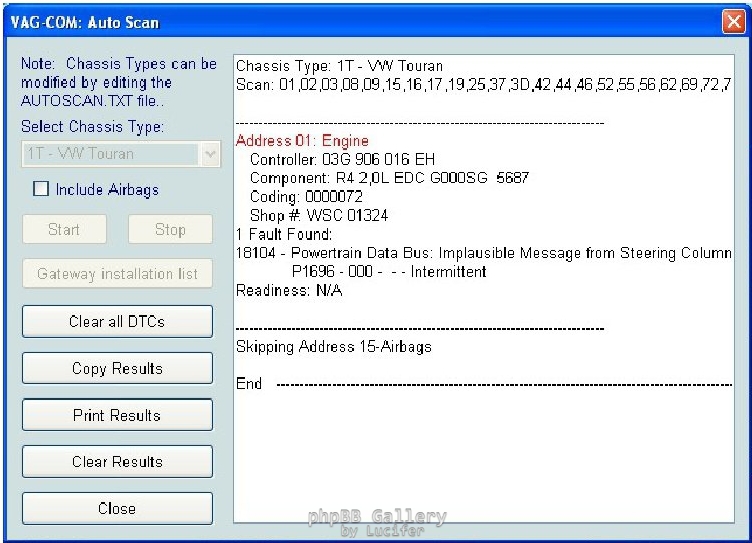This screenshot has width=752, height=543.
Task: Open the Select Chassis Type dropdown arrow
Action: coord(210,154)
